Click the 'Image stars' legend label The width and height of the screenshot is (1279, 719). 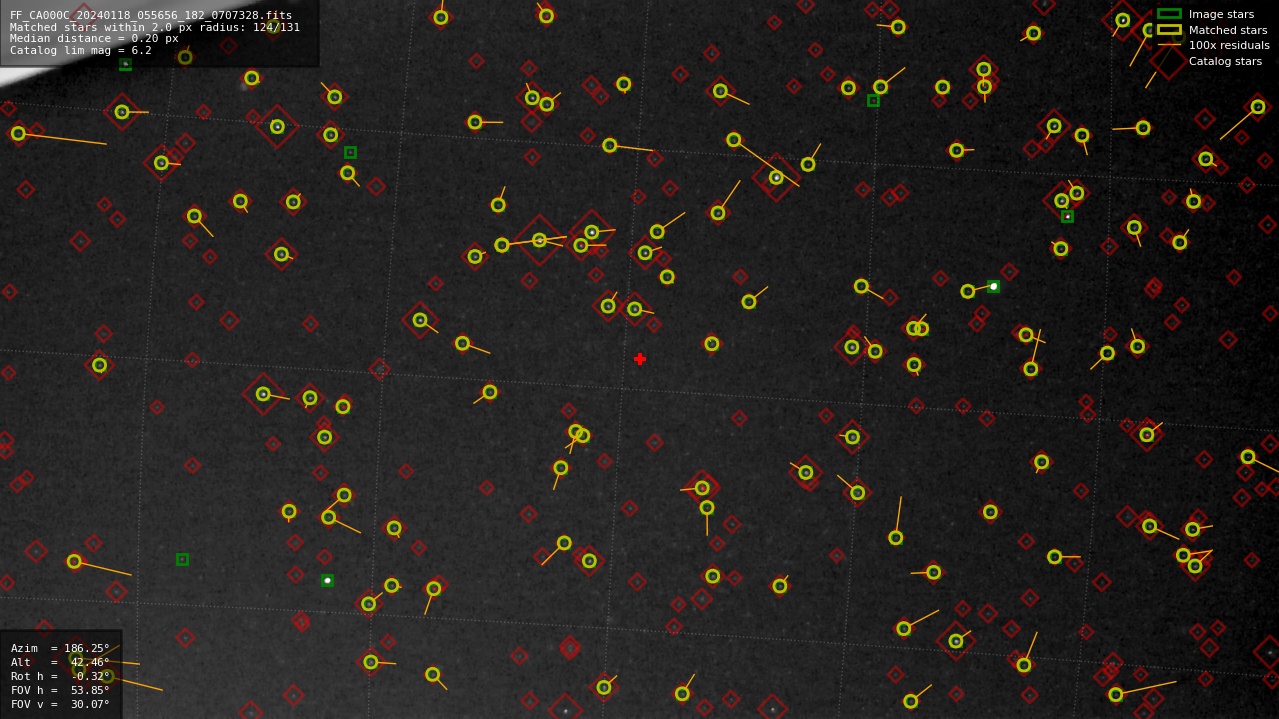point(1221,14)
